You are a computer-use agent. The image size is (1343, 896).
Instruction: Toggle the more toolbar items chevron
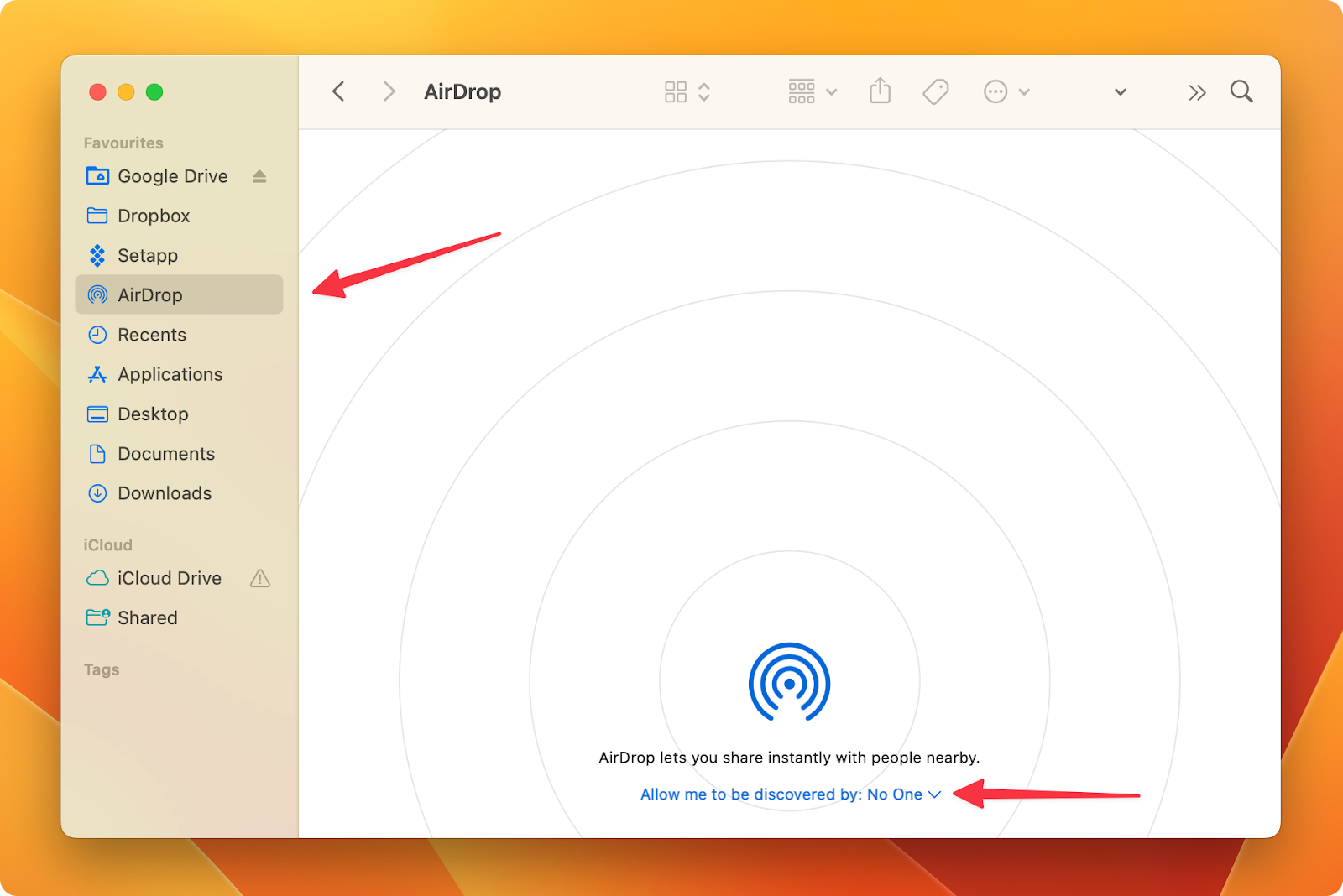(x=1197, y=92)
